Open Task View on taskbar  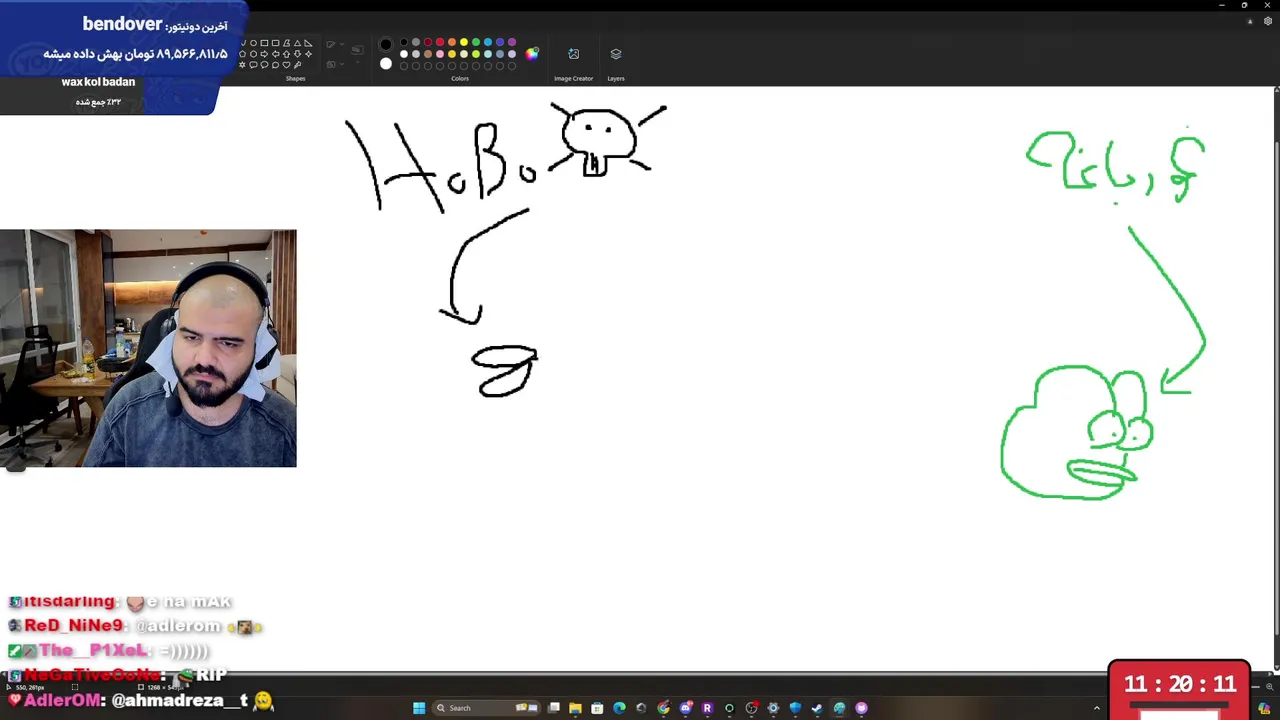click(553, 708)
